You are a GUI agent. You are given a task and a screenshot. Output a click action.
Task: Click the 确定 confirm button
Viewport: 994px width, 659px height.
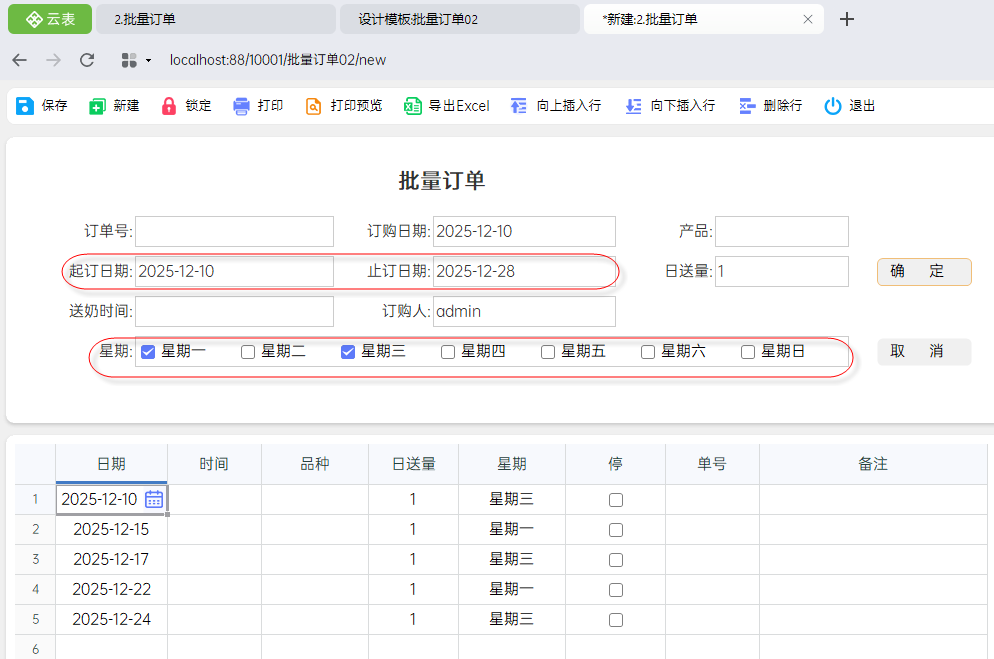924,272
